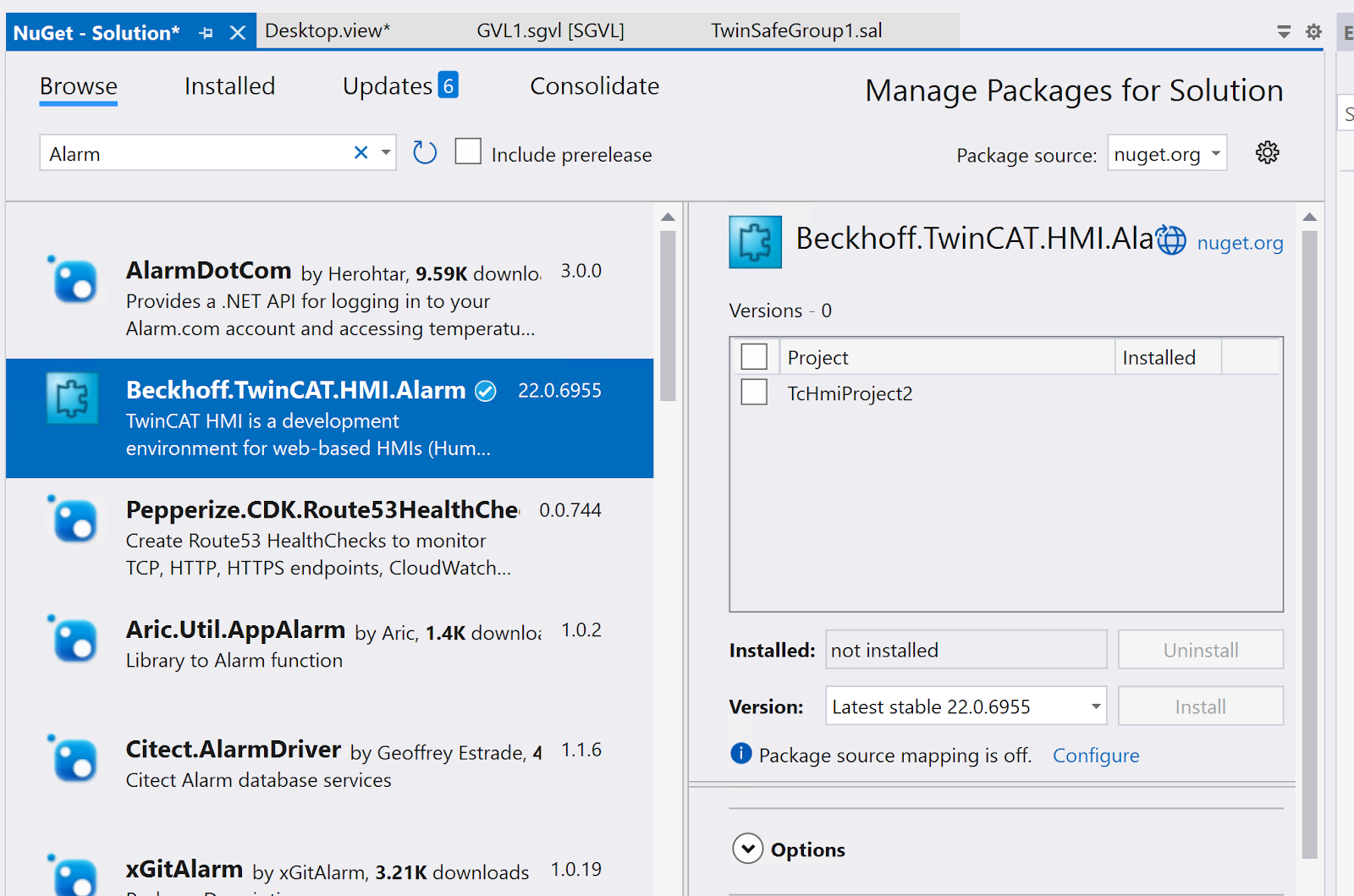Open the Consolidate tab
This screenshot has width=1354, height=896.
[x=594, y=86]
